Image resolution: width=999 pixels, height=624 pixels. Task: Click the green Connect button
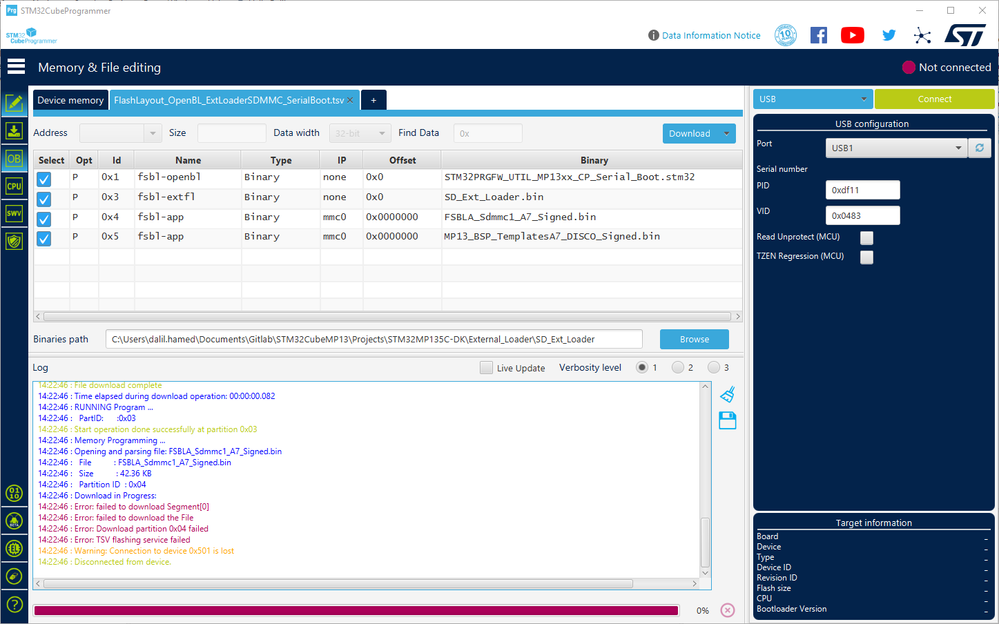pyautogui.click(x=934, y=99)
